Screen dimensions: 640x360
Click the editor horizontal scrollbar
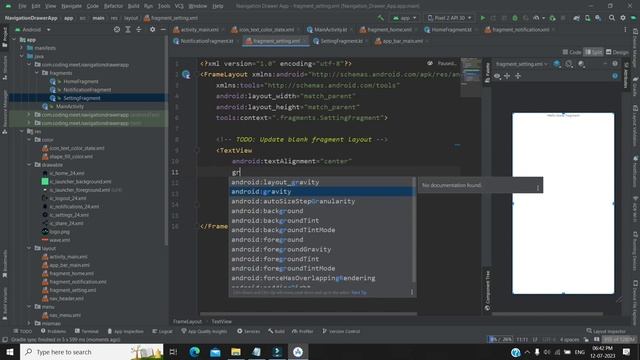(x=308, y=314)
